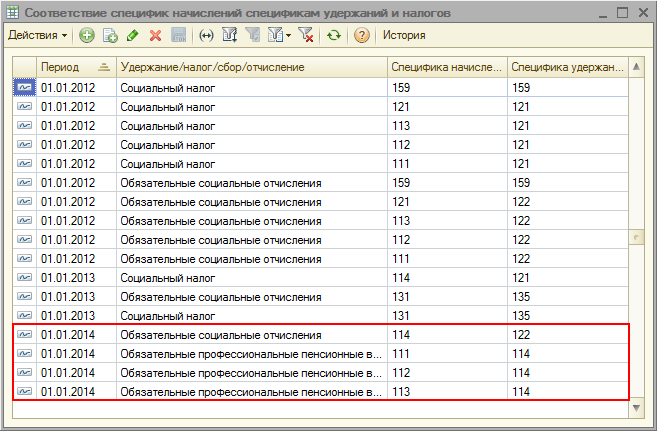Click the green Add record icon
Viewport: 657px width, 431px height.
[87, 35]
